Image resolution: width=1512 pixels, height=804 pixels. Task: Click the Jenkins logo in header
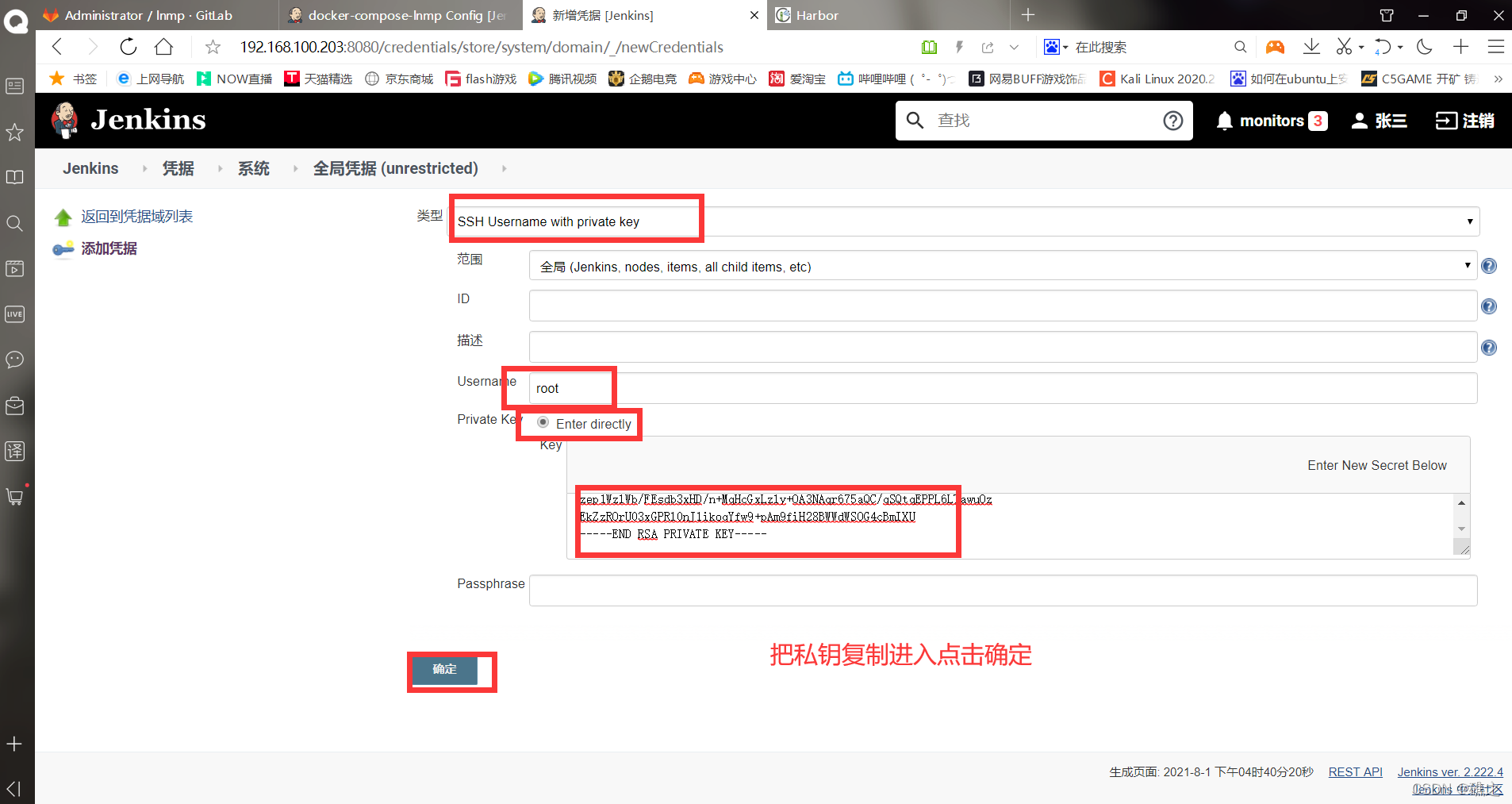pyautogui.click(x=129, y=120)
